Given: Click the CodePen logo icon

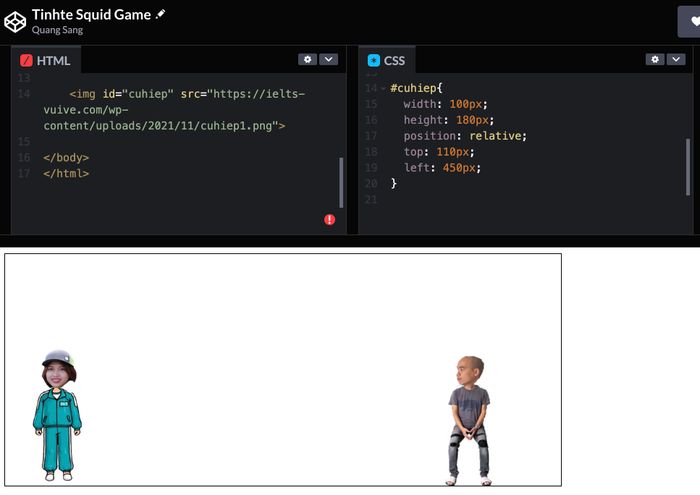Looking at the screenshot, I should click(x=15, y=21).
